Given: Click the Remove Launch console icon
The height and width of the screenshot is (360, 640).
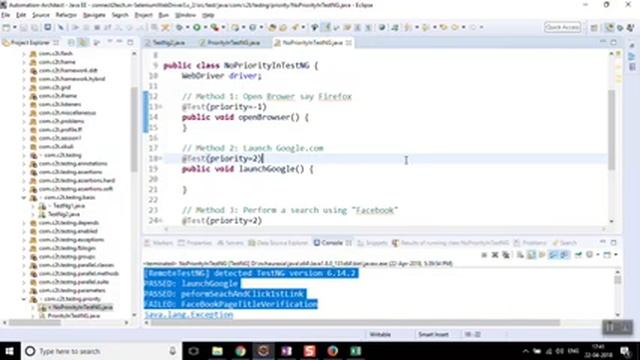Looking at the screenshot, I should click(495, 255).
